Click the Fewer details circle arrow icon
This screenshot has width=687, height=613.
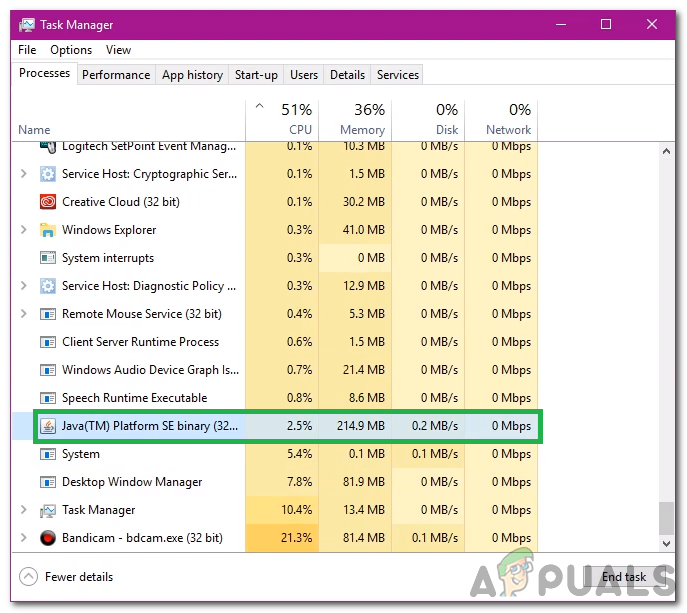[28, 577]
